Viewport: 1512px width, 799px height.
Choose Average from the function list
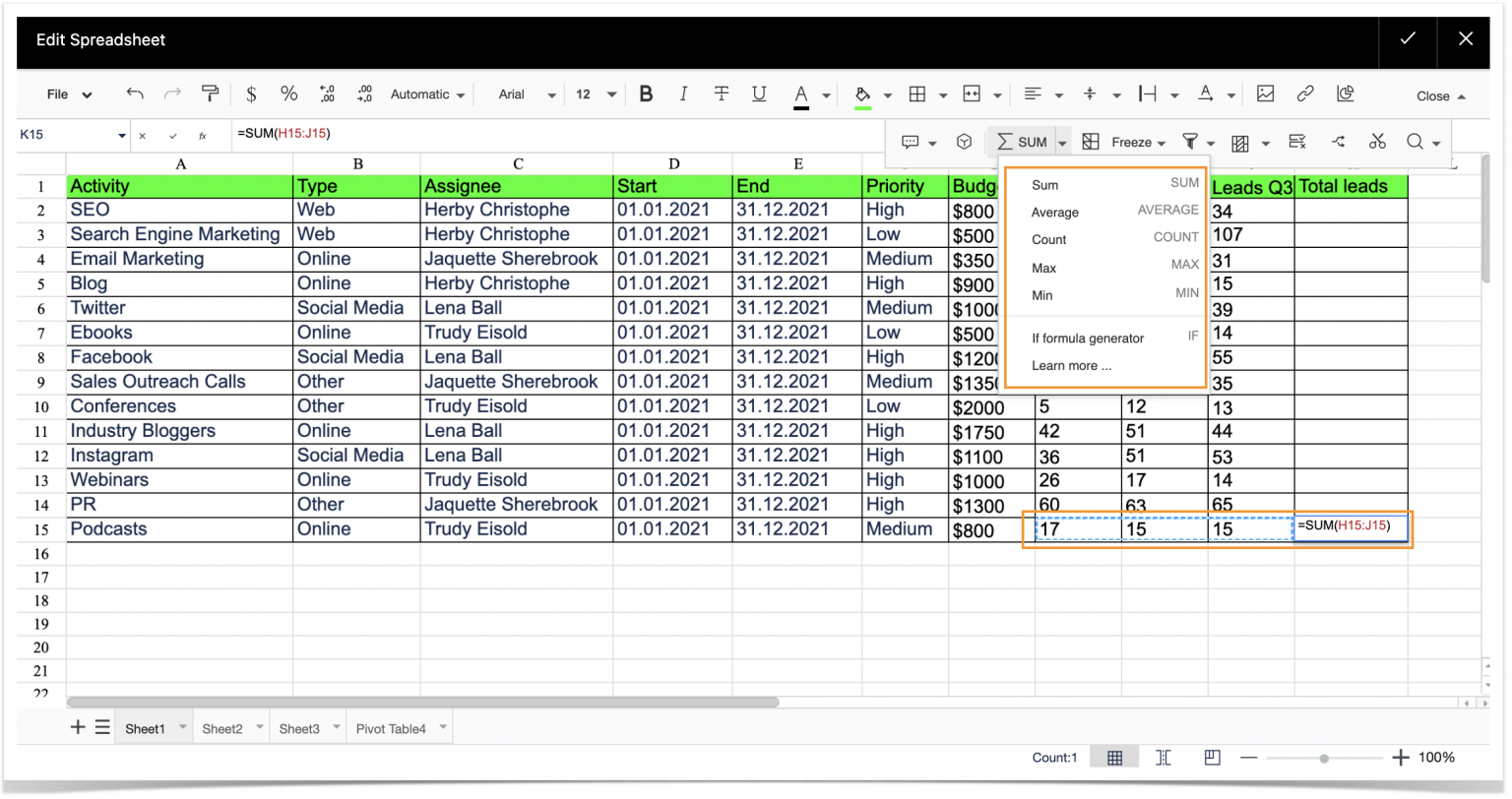1054,212
